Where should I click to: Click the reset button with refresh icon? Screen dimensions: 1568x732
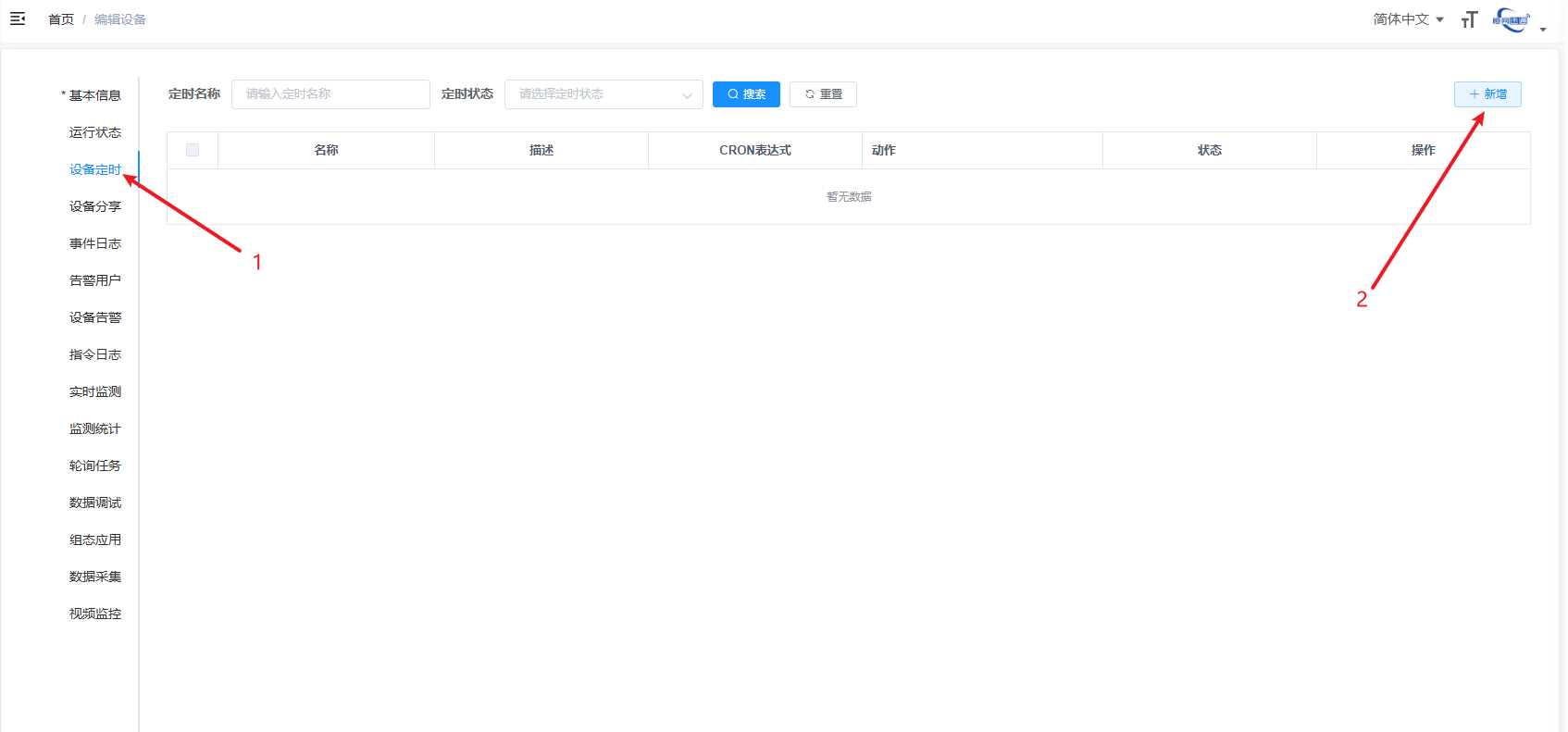[823, 94]
